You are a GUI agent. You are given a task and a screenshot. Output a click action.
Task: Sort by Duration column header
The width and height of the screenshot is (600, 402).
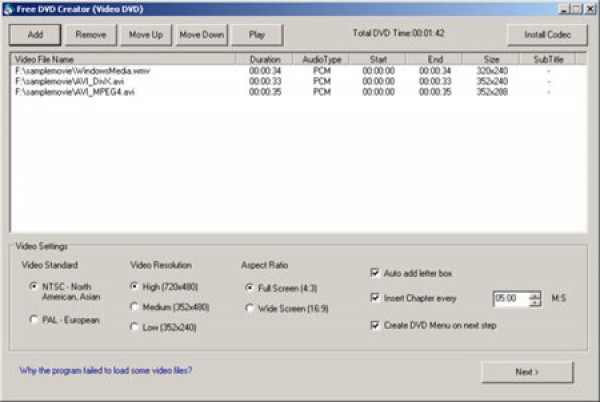point(265,59)
